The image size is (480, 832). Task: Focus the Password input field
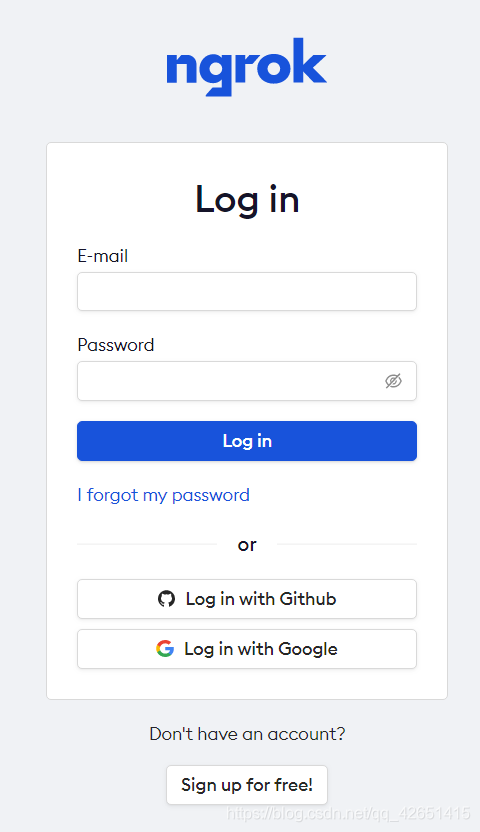[x=247, y=381]
